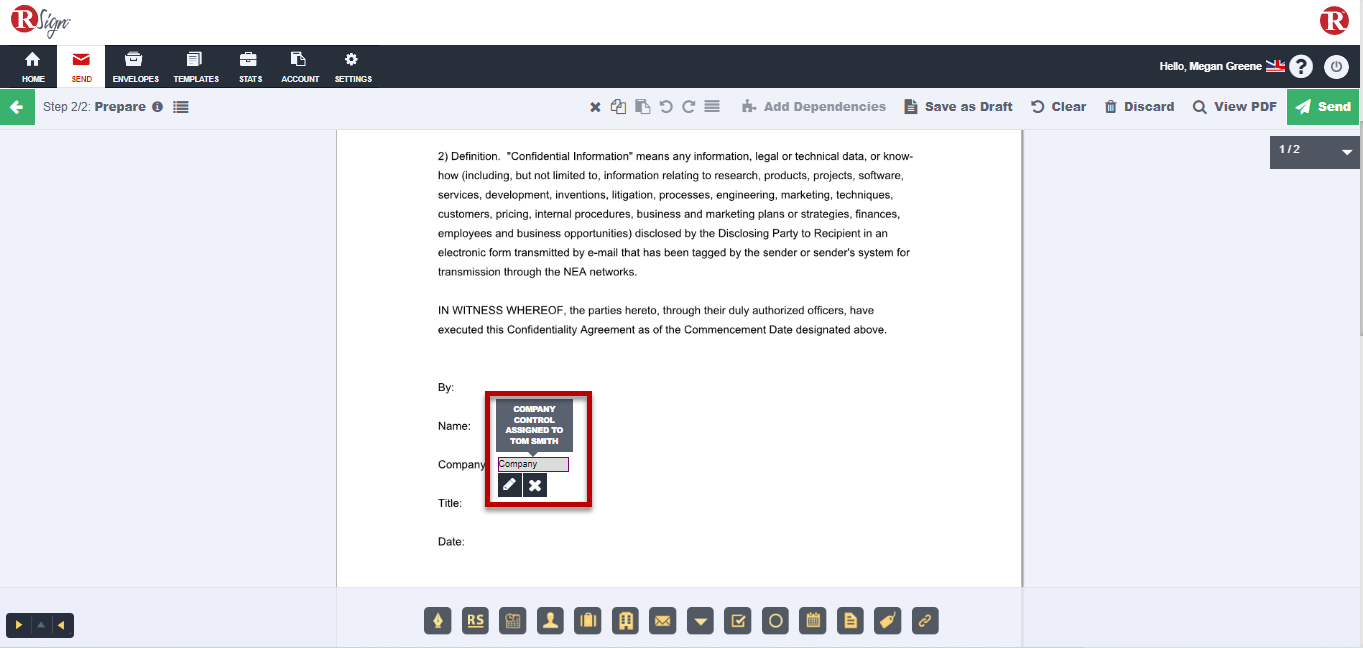Add the Company building control

coord(626,621)
